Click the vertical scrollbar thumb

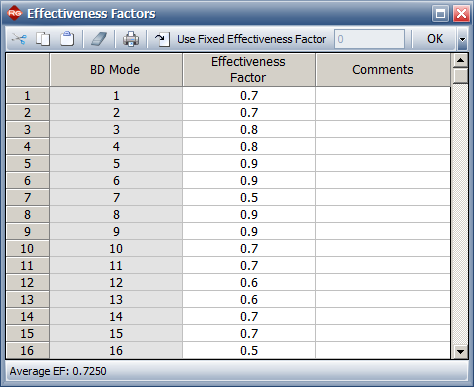click(x=461, y=76)
